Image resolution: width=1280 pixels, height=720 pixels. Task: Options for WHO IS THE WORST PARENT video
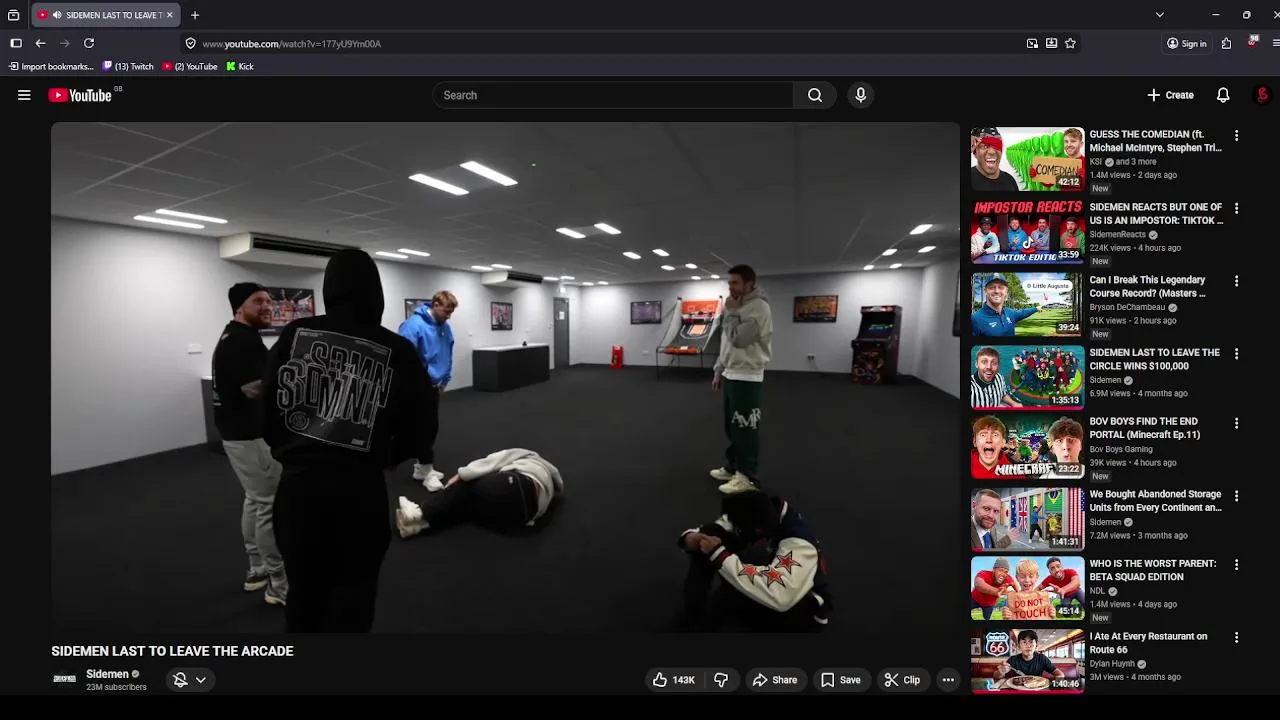click(1236, 565)
